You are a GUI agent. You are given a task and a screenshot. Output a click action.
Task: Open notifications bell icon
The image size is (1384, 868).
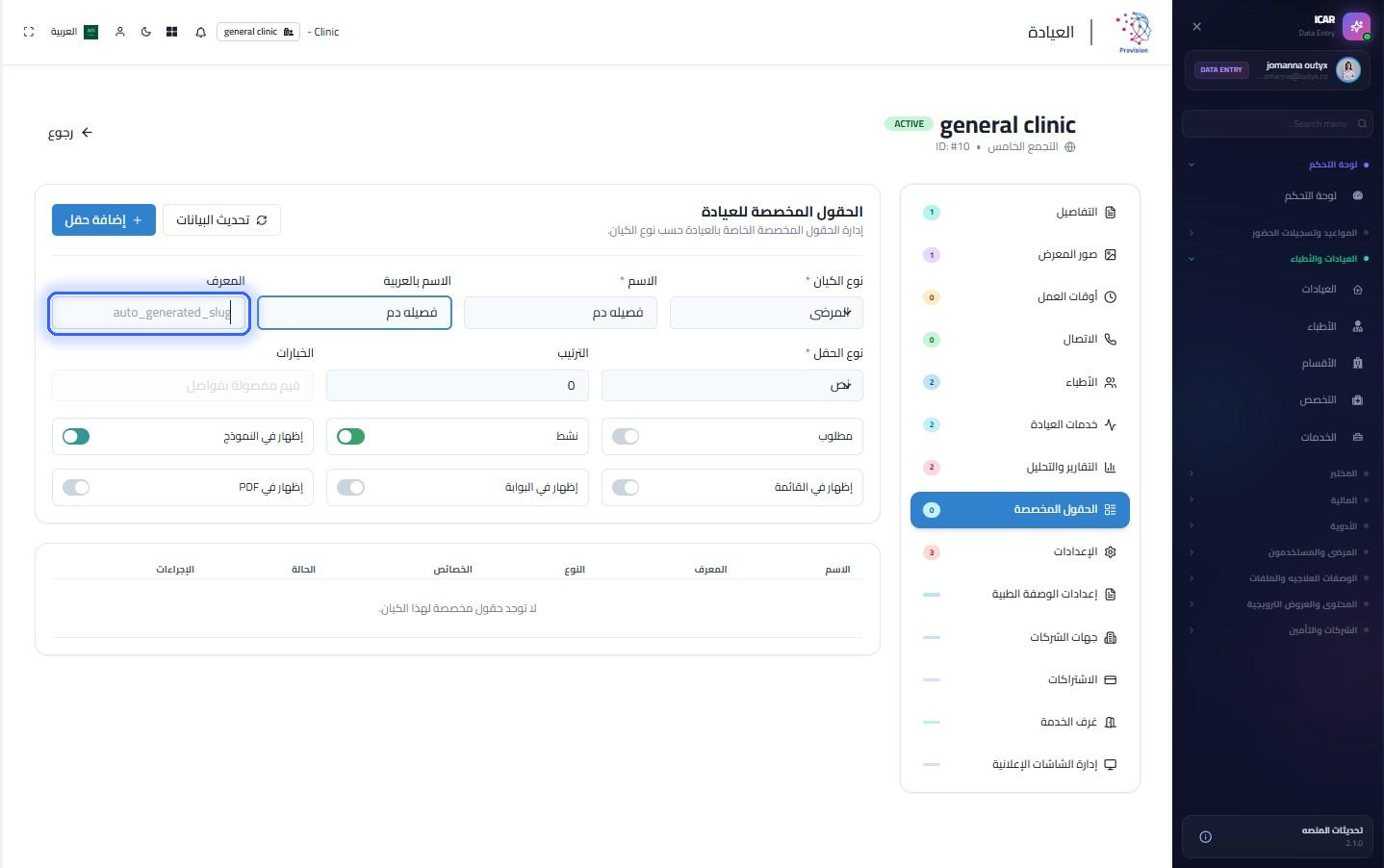[200, 32]
